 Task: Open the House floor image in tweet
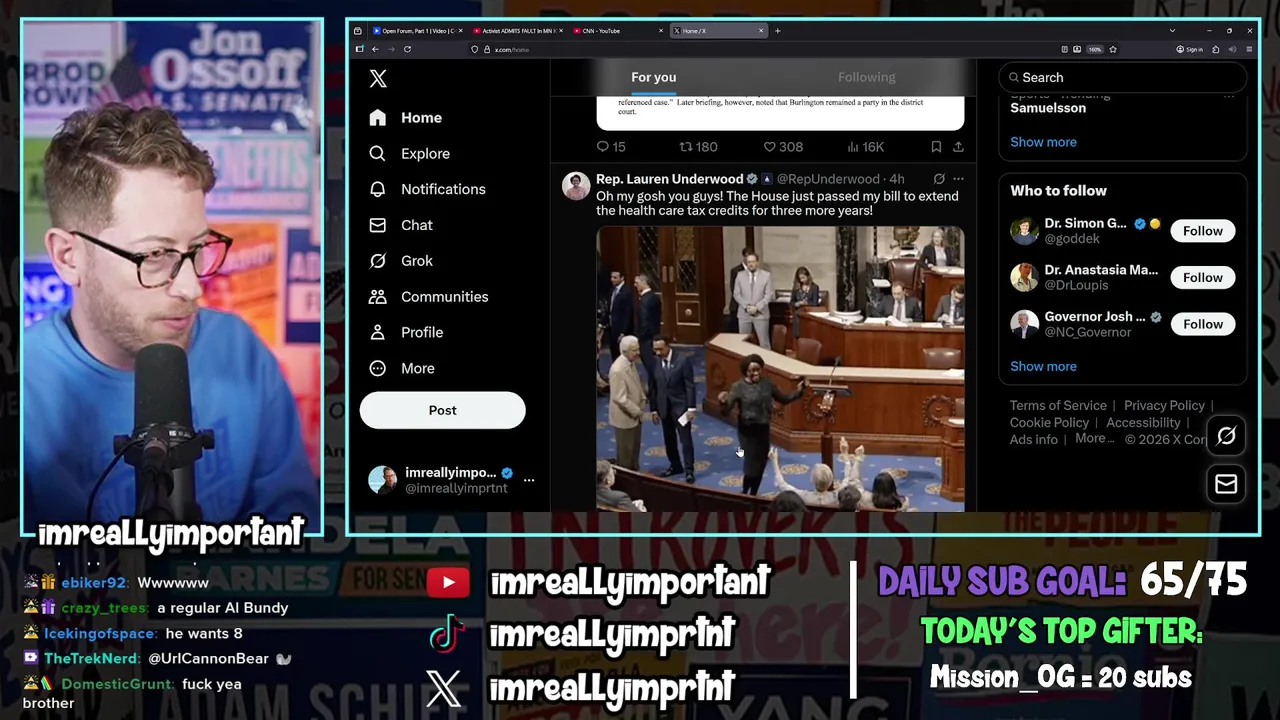click(x=780, y=369)
